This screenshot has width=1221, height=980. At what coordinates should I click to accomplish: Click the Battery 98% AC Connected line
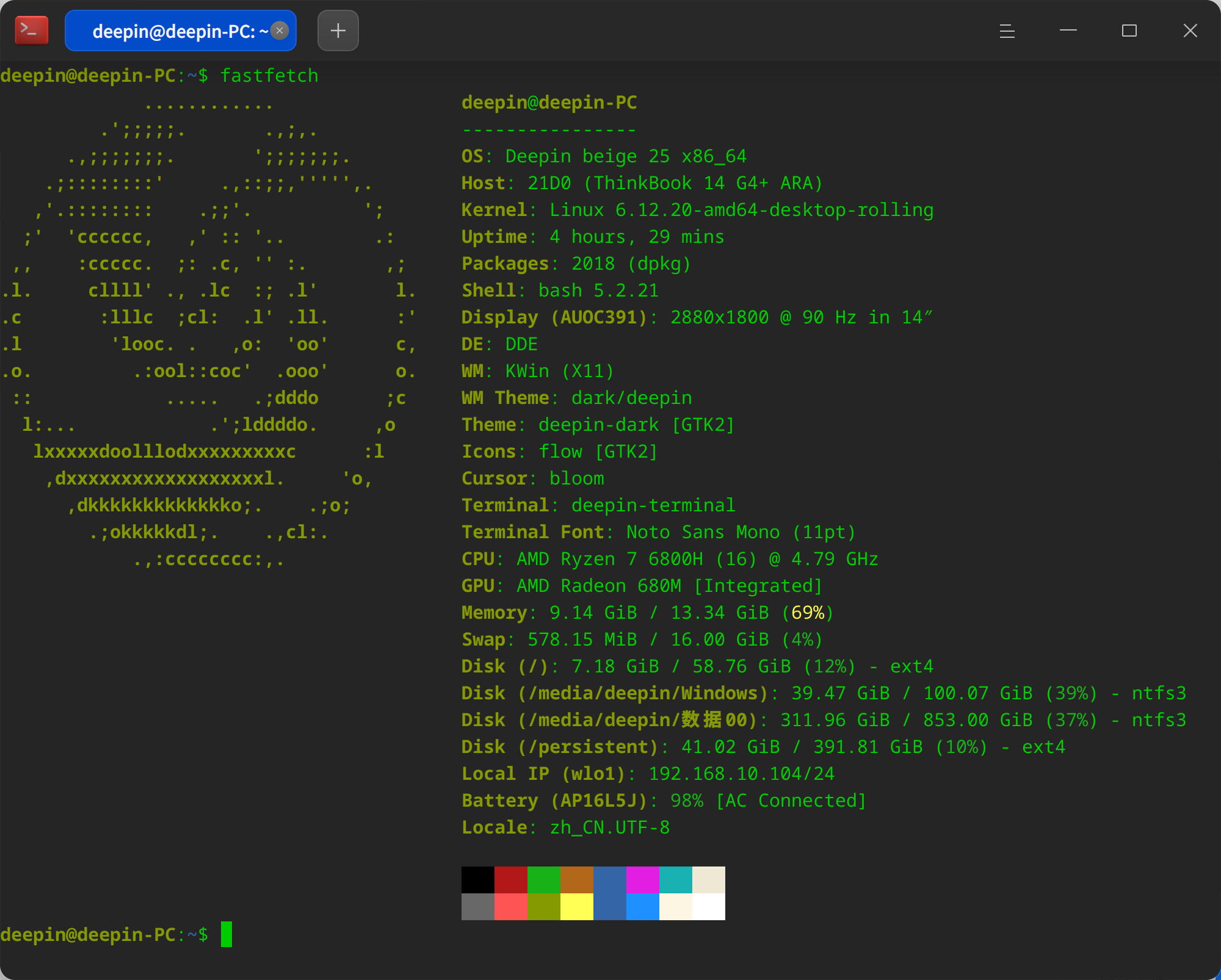664,801
